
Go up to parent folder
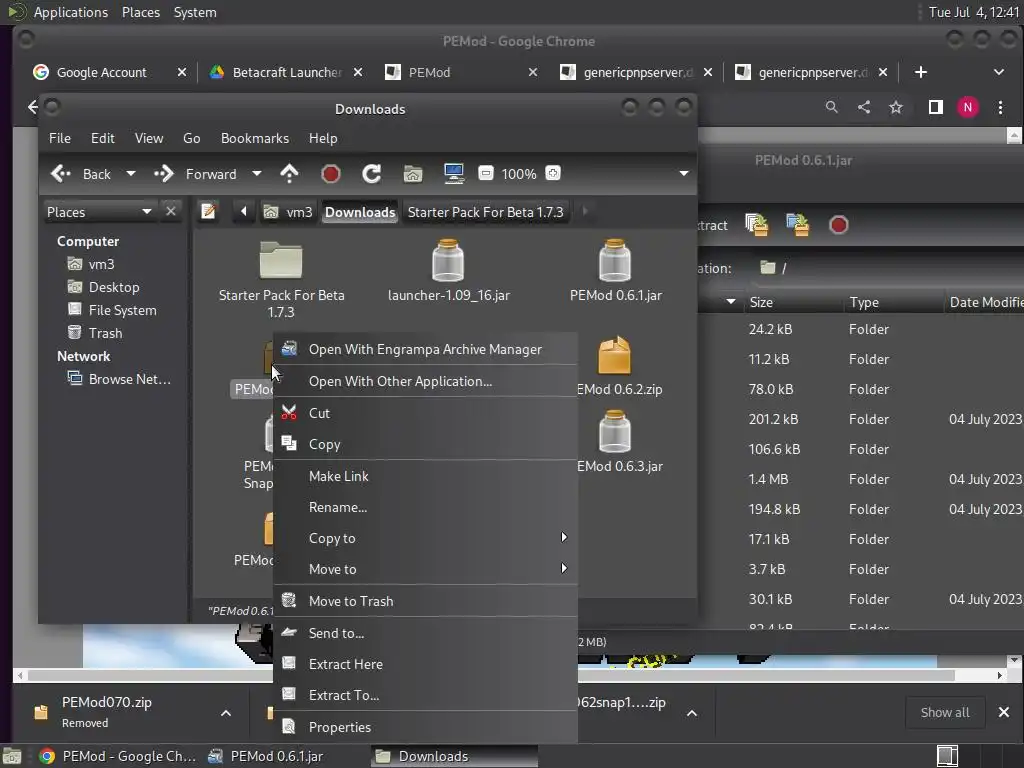[x=289, y=174]
